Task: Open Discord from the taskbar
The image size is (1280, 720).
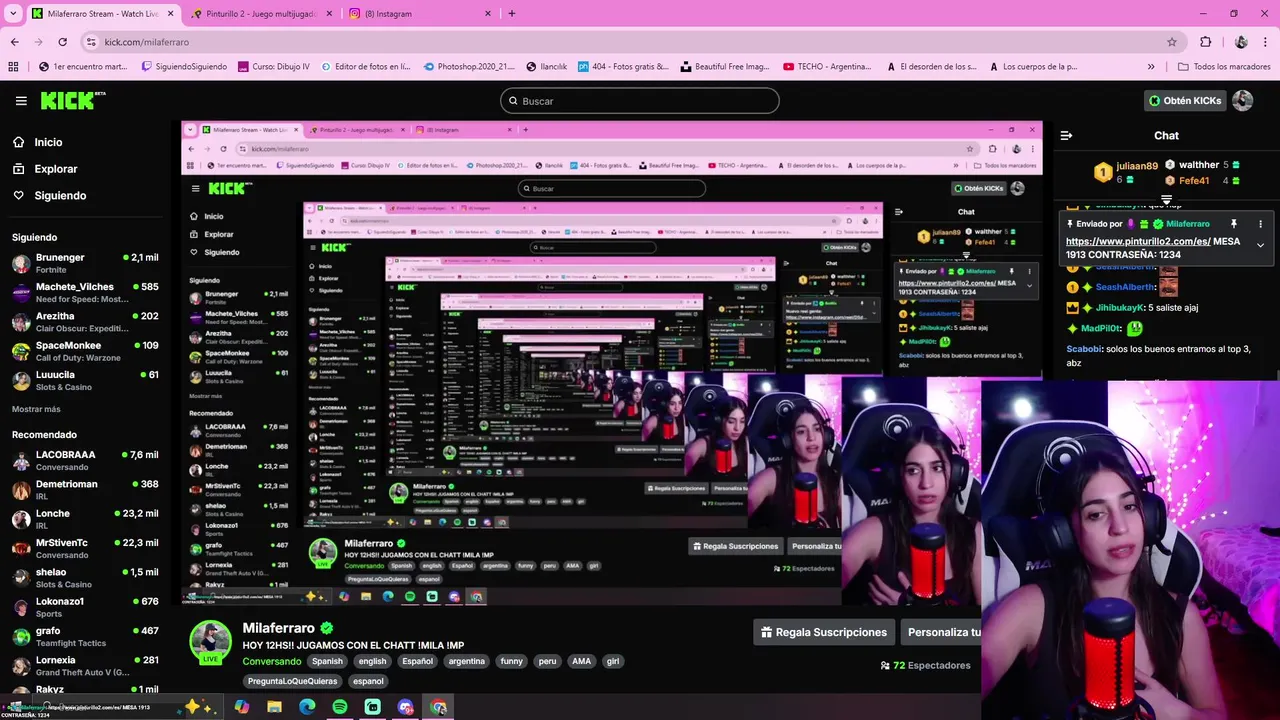Action: point(405,707)
